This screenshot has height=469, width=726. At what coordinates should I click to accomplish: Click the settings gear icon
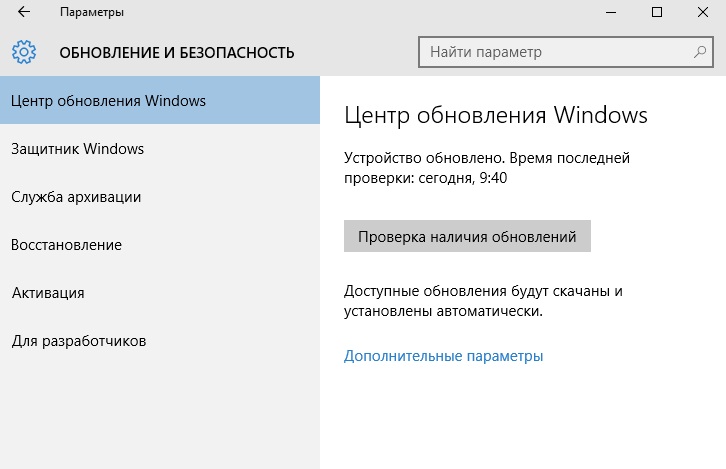point(24,52)
